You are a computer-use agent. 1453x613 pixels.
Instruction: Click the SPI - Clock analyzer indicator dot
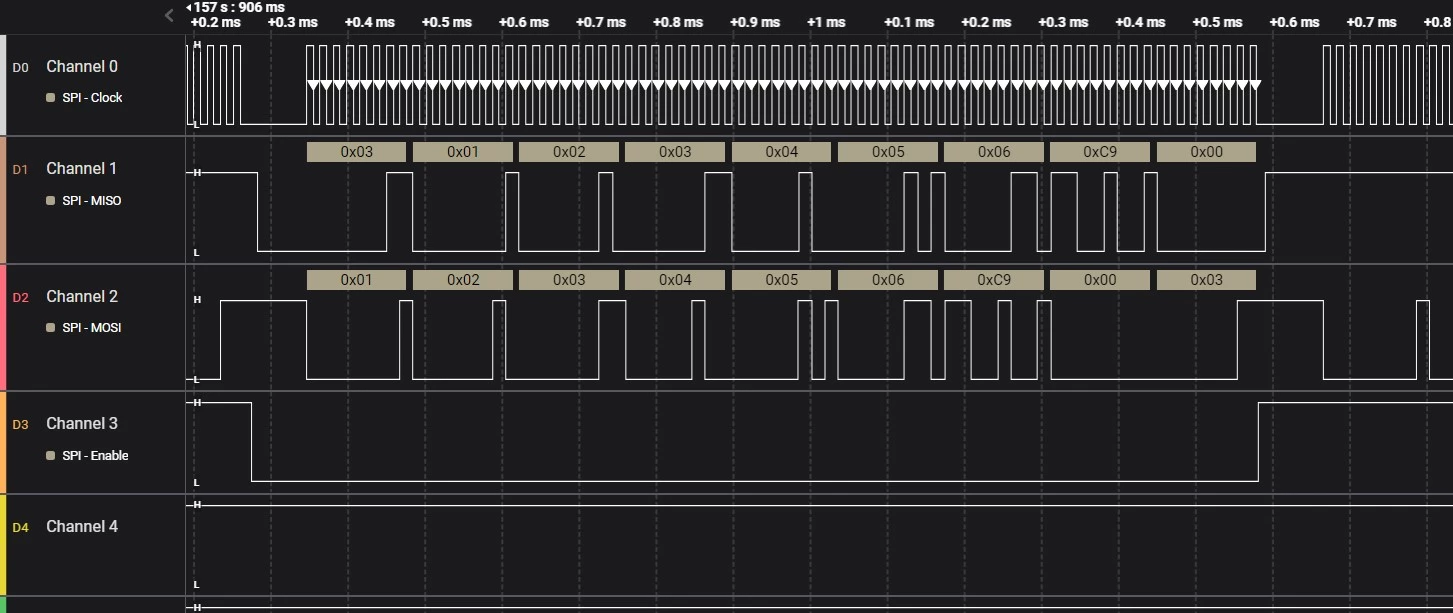click(51, 98)
